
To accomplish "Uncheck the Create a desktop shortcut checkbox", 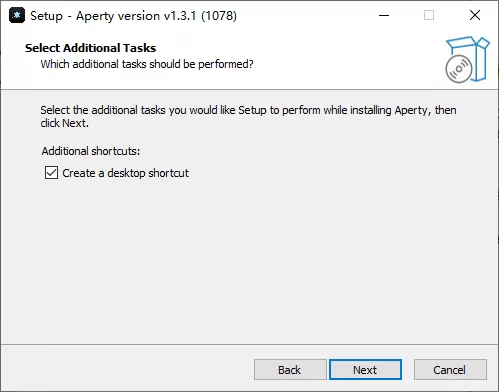I will click(x=51, y=173).
